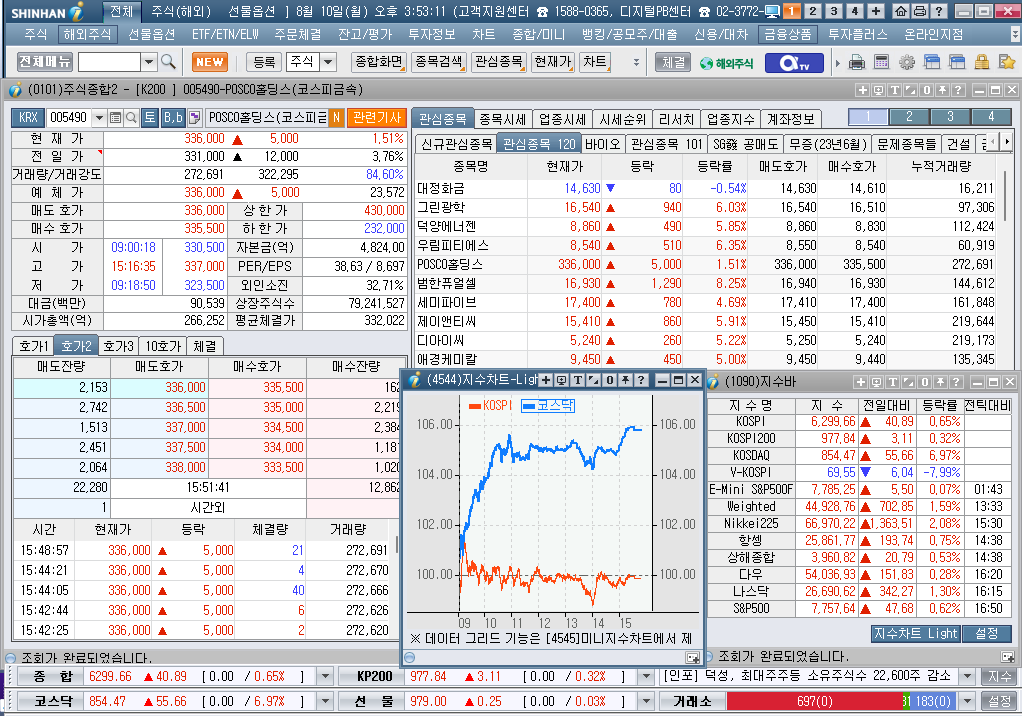Screen dimensions: 1022x716
Task: Click the T font icon in 주식종합2 window header
Action: click(894, 90)
